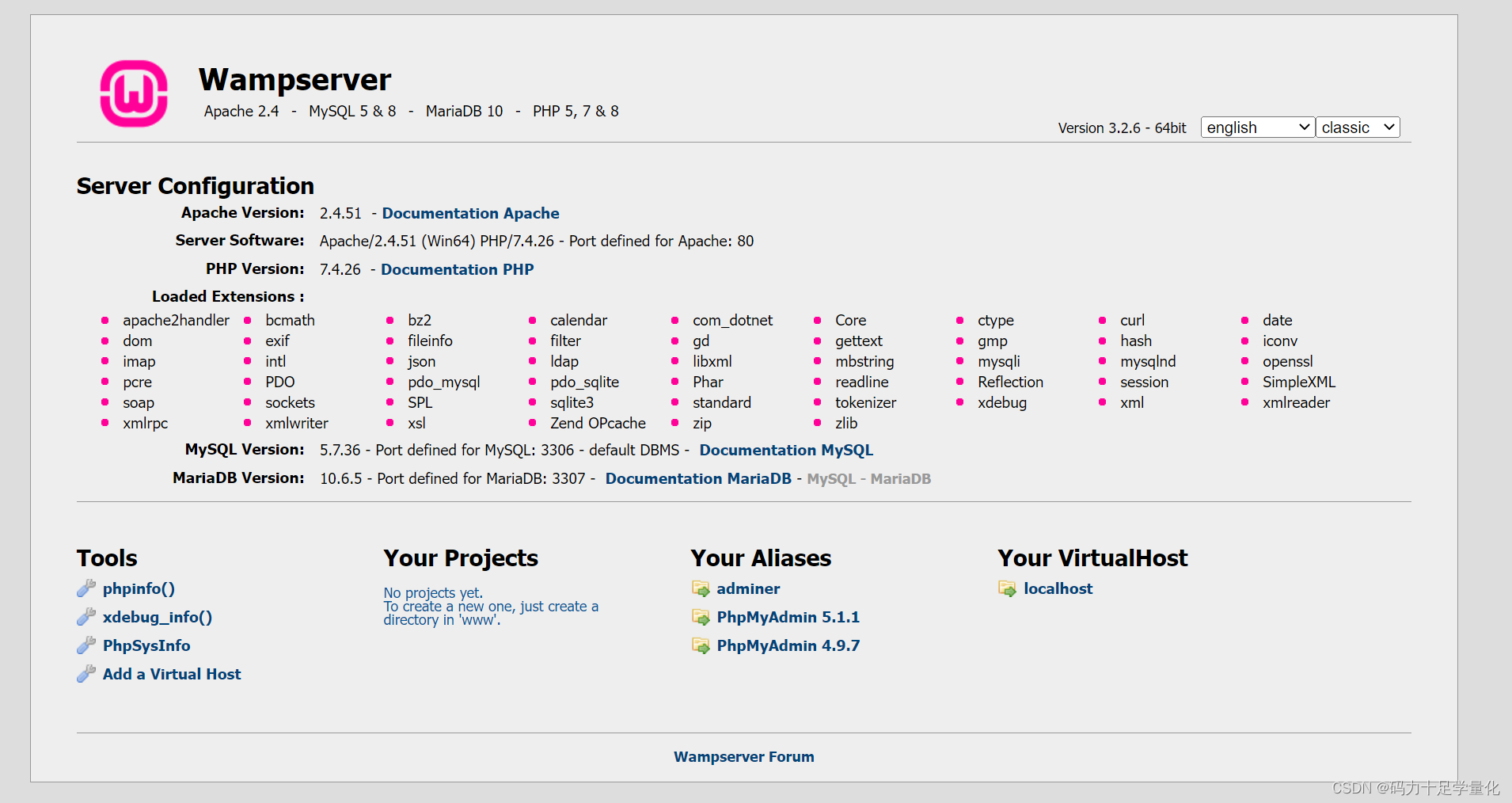Click the mbstring extension entry
Screen dimensions: 1512x803
(864, 361)
